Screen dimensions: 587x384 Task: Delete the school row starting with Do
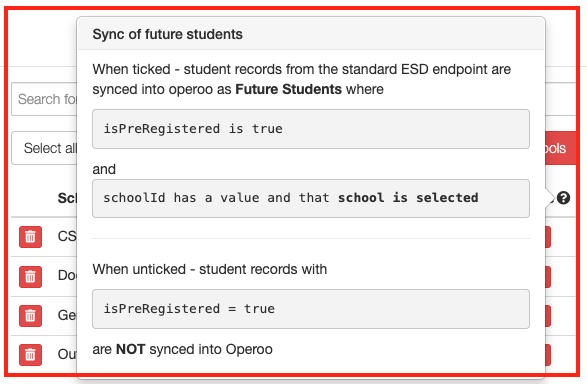click(30, 277)
